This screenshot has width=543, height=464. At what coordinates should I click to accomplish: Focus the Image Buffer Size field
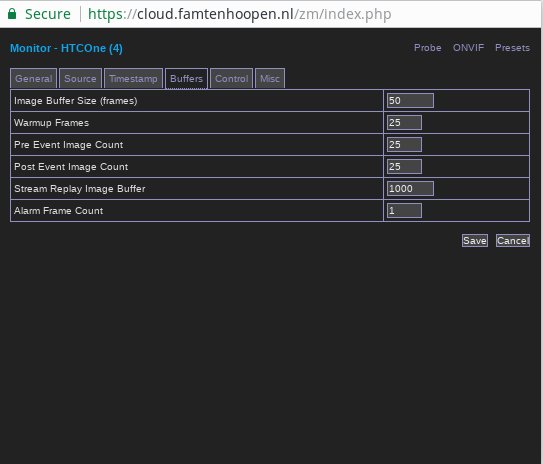tap(410, 100)
